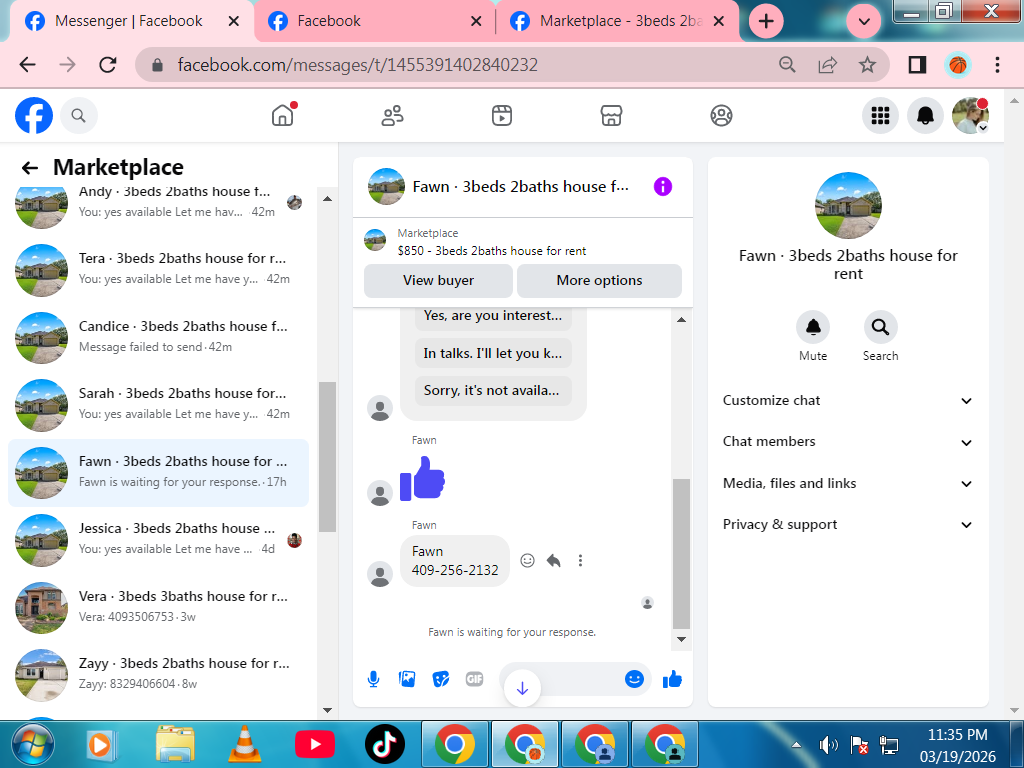Click the message thread scrollbar up arrow

pyautogui.click(x=681, y=319)
